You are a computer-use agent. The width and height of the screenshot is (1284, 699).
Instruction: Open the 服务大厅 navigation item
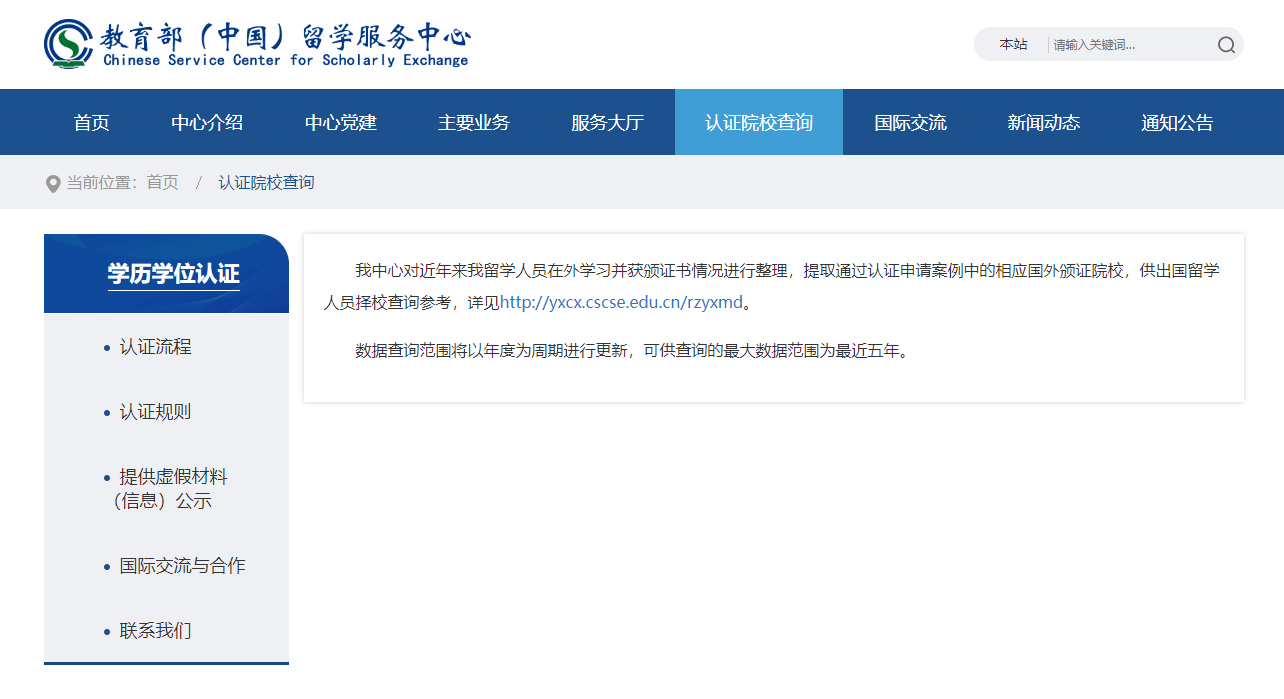pyautogui.click(x=607, y=122)
